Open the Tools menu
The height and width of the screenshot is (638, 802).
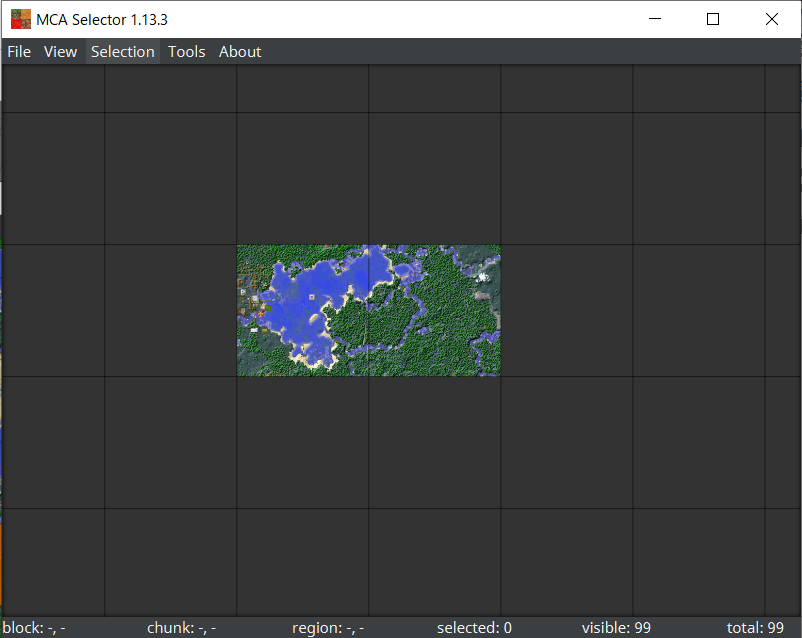pyautogui.click(x=187, y=52)
